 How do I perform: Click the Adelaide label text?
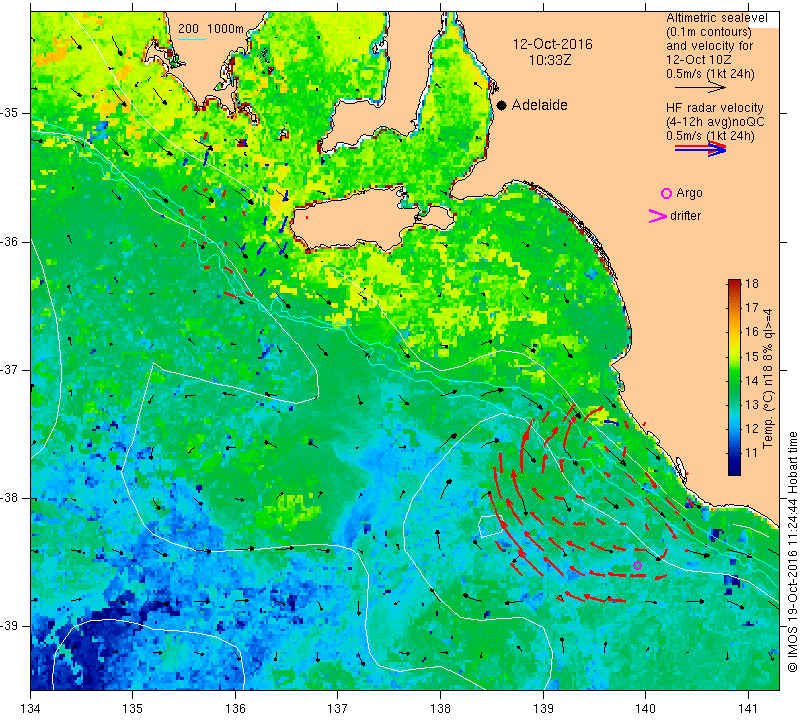click(539, 105)
